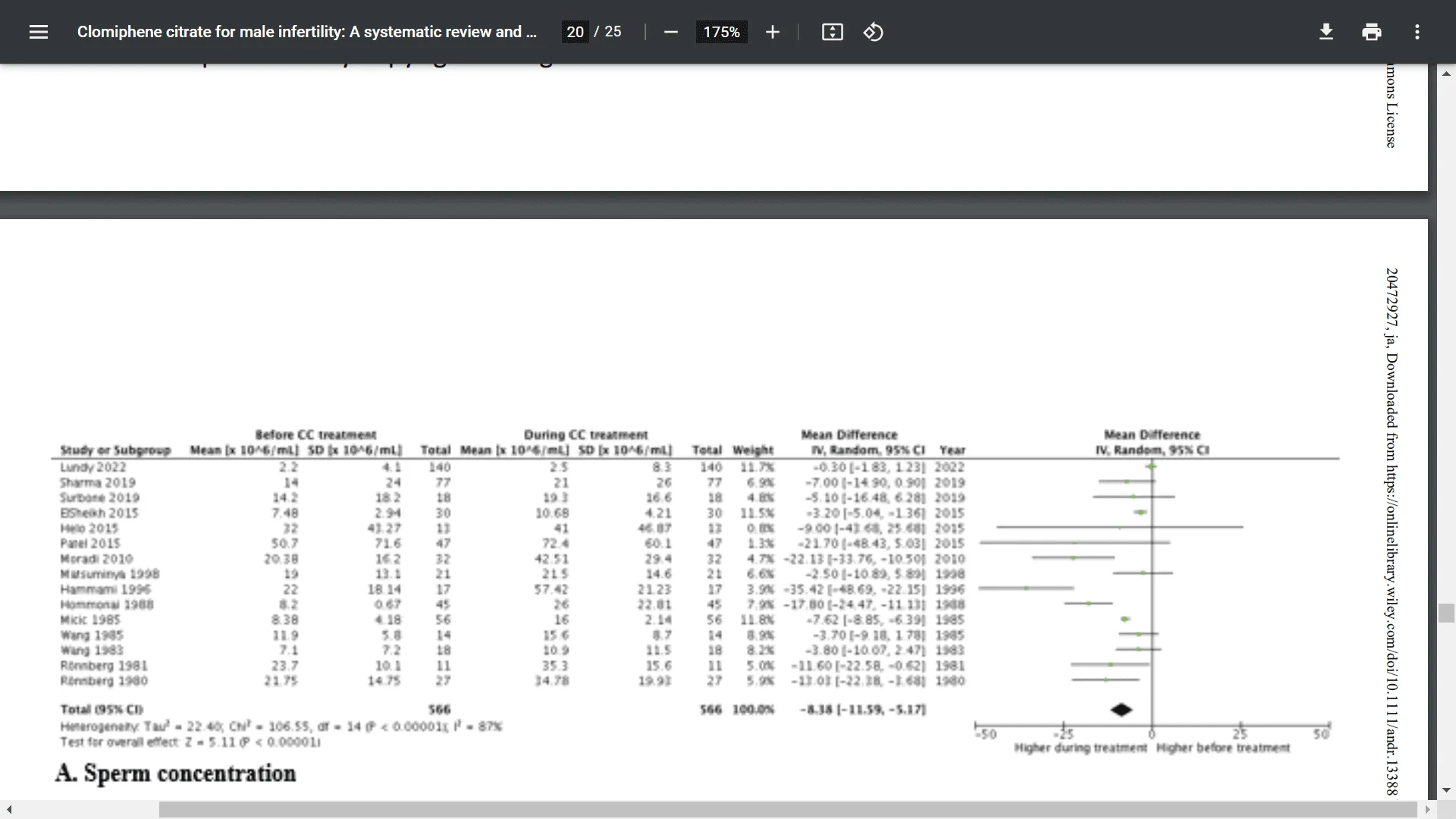Click the '100.0%' total weight value
Viewport: 1456px width, 819px height.
pos(752,710)
